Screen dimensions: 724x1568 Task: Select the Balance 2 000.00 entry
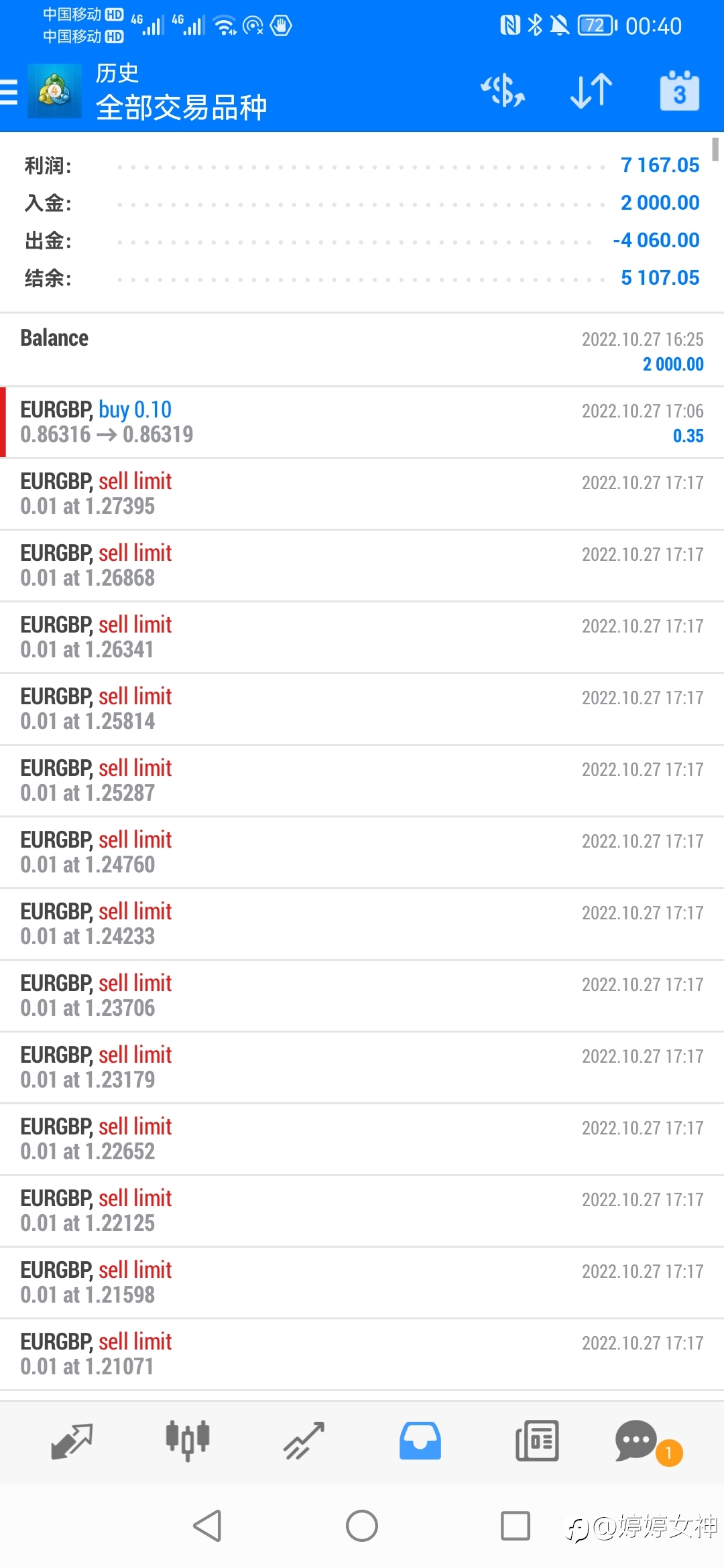click(362, 350)
